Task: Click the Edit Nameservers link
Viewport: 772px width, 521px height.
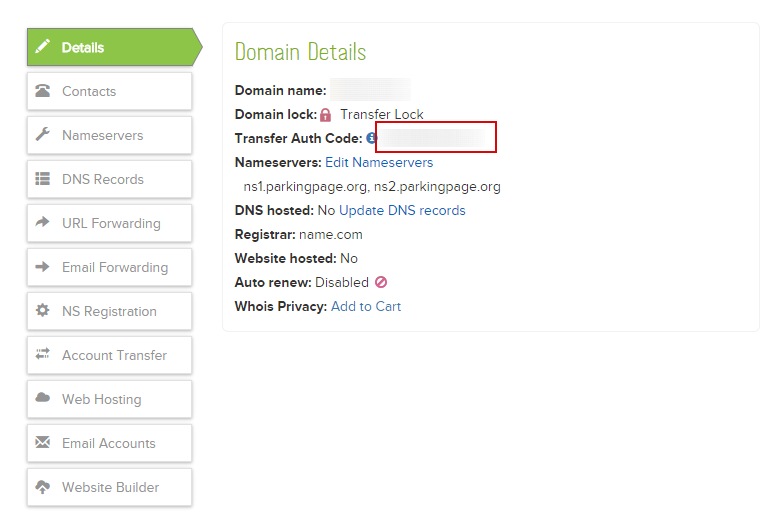Action: tap(379, 162)
